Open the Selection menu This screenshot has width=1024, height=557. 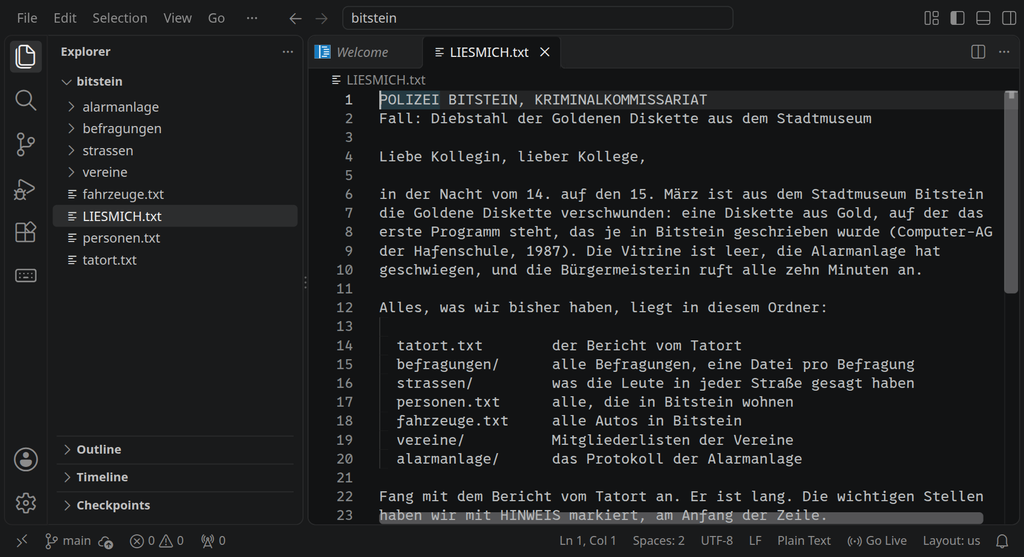point(120,18)
